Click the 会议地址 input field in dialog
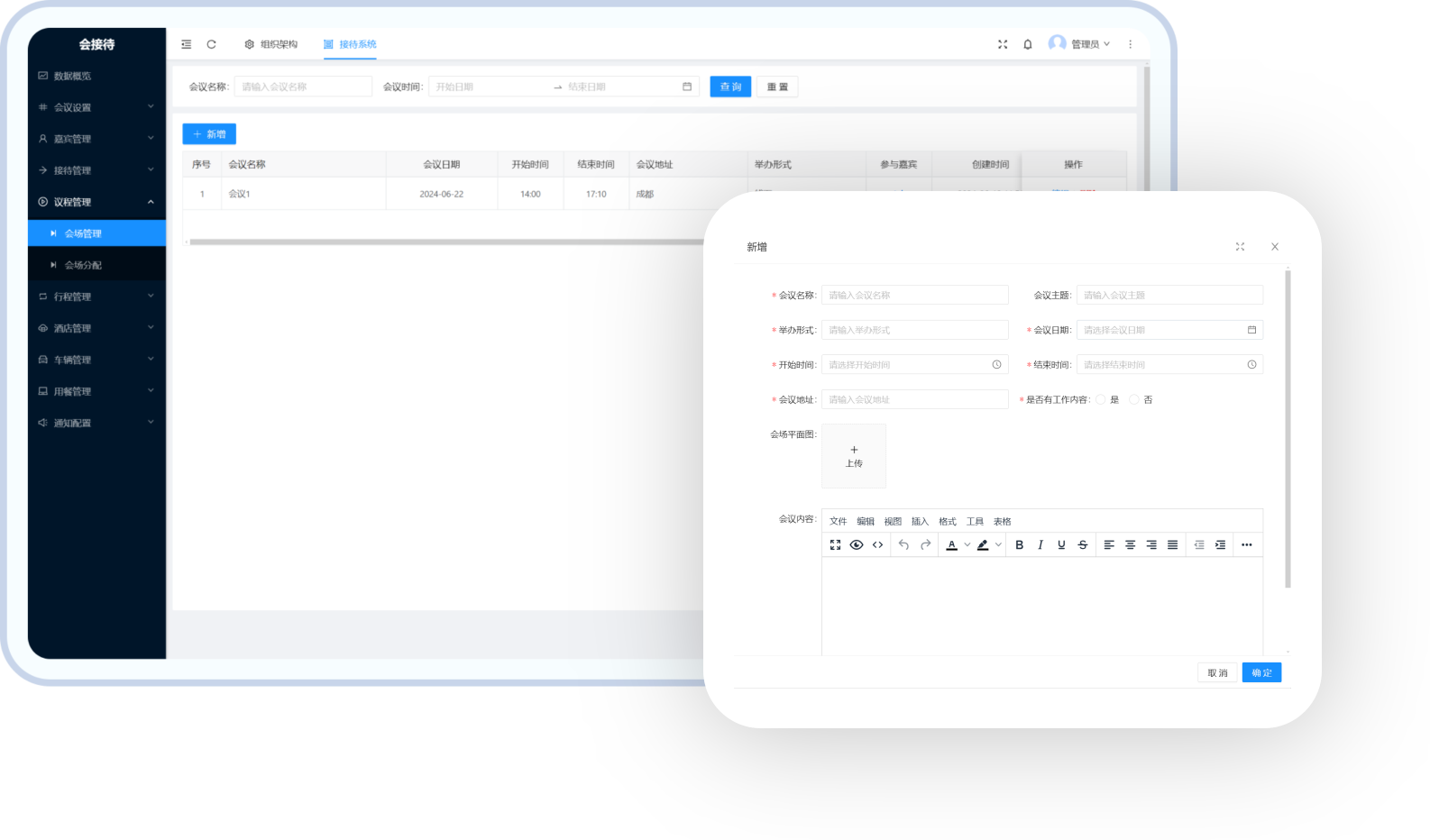This screenshot has width=1430, height=840. [914, 399]
